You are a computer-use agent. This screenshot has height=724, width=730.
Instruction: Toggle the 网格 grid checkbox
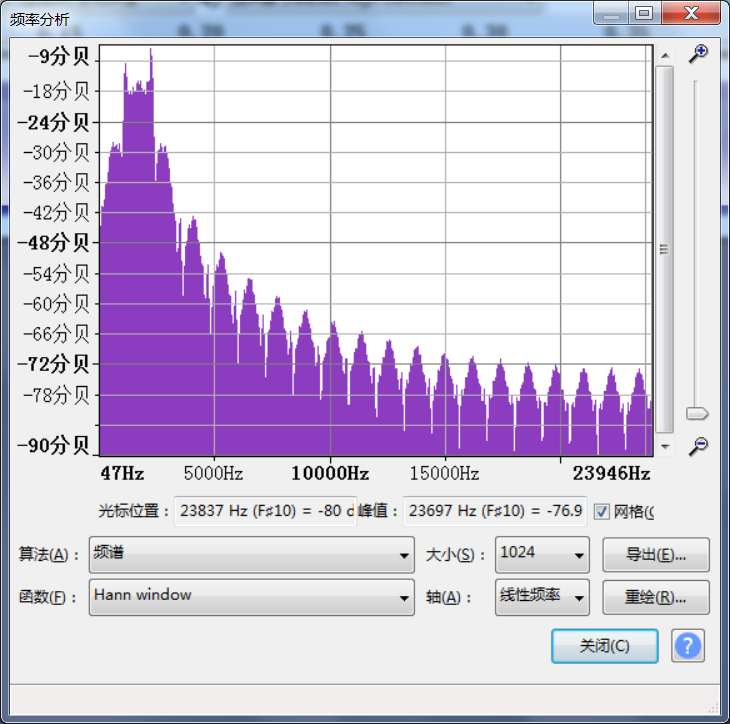click(601, 511)
